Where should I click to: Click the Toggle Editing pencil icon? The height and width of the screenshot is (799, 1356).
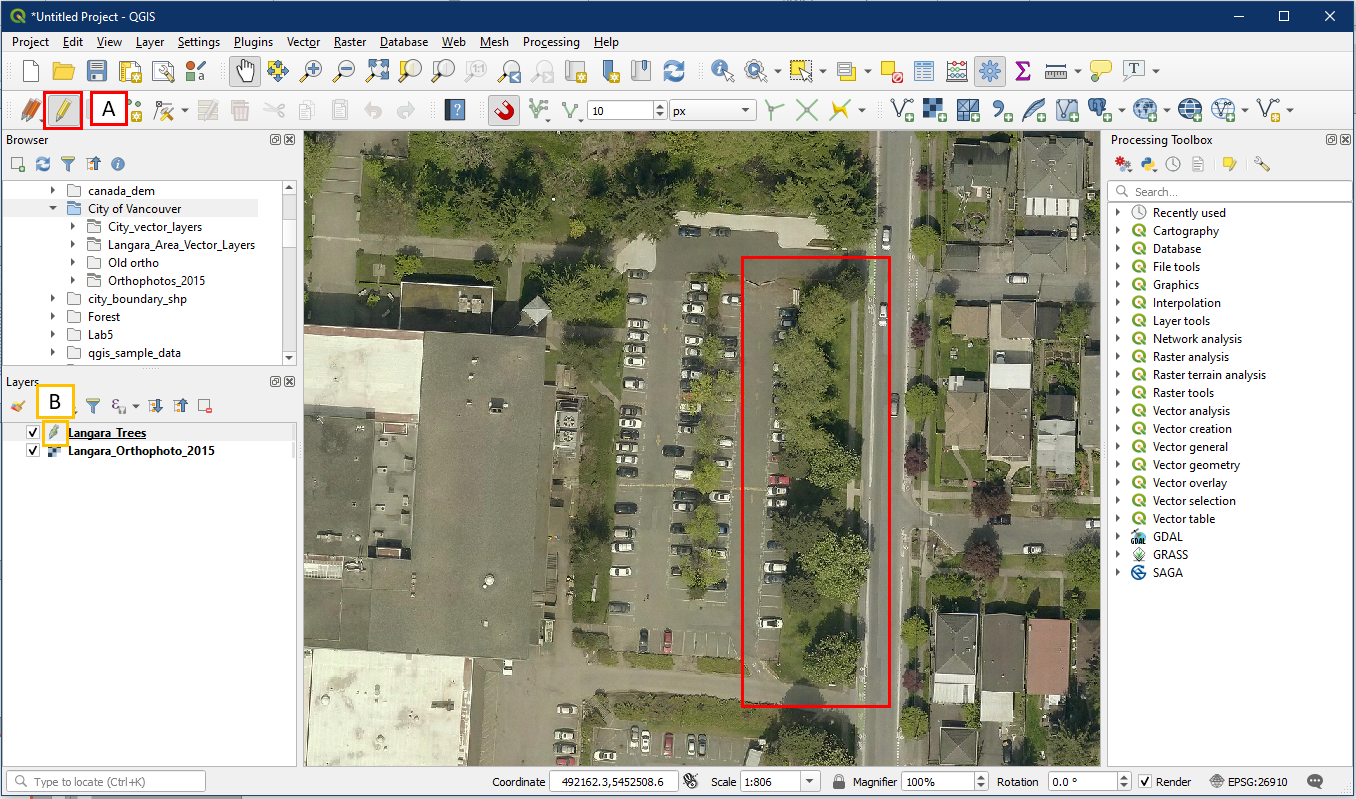pos(63,109)
